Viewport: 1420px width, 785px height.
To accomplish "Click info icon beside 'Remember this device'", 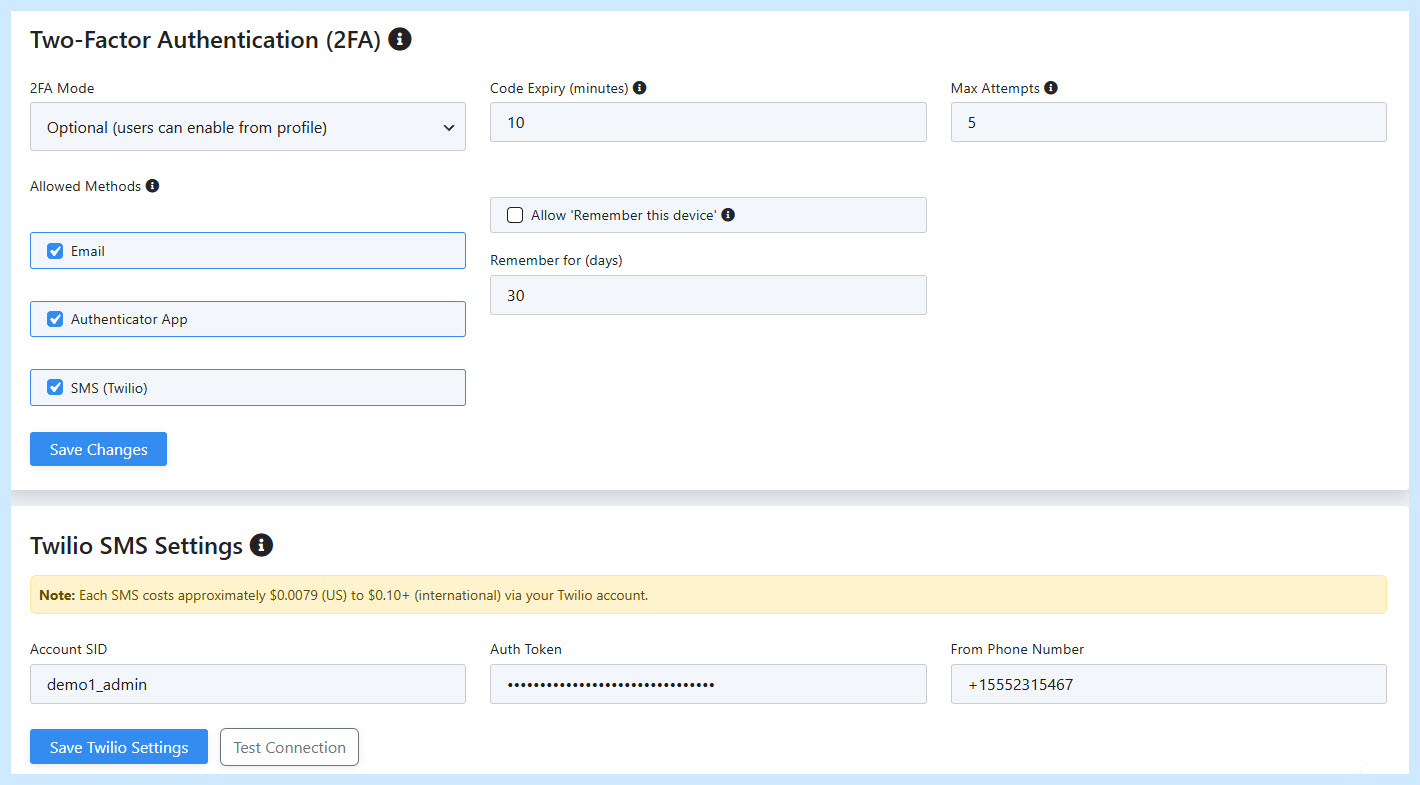I will pyautogui.click(x=728, y=215).
